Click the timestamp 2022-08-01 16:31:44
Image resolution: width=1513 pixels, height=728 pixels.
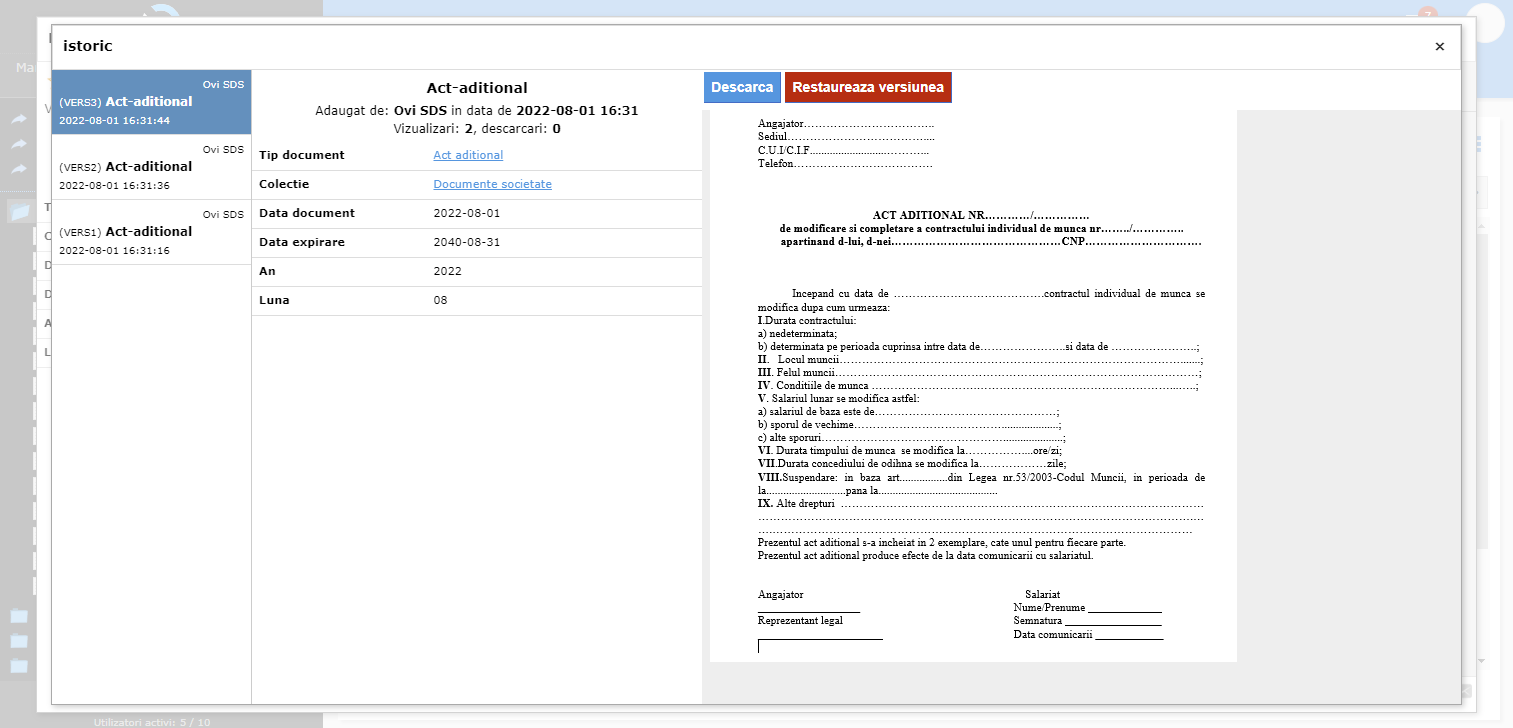tap(114, 120)
